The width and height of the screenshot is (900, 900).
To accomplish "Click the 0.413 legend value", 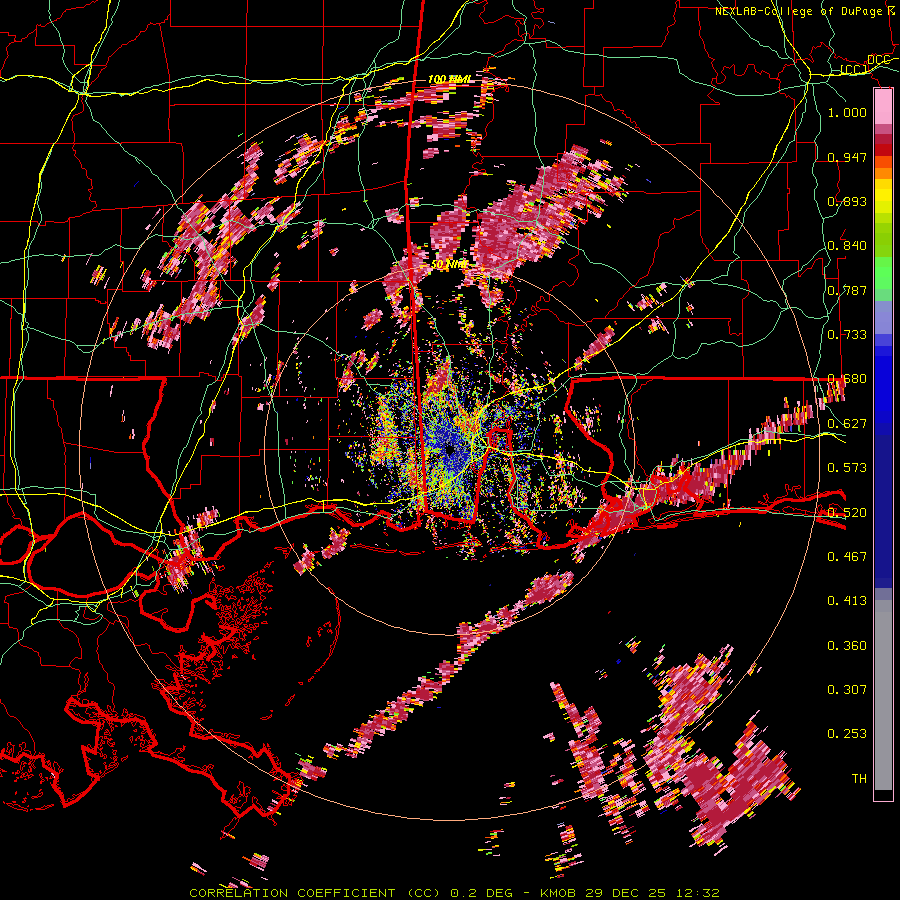I will pyautogui.click(x=847, y=600).
